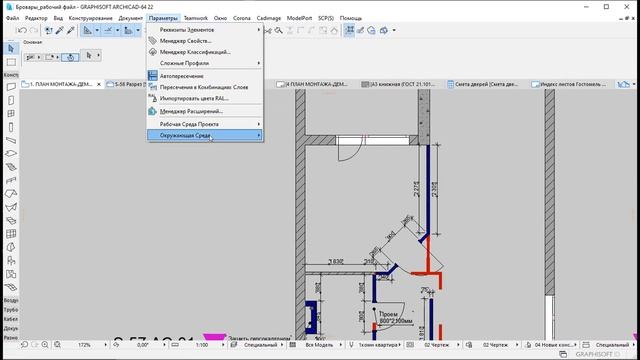Select the Column tool in toolbox
Viewport: 640px width, 360px height.
pyautogui.click(x=11, y=127)
